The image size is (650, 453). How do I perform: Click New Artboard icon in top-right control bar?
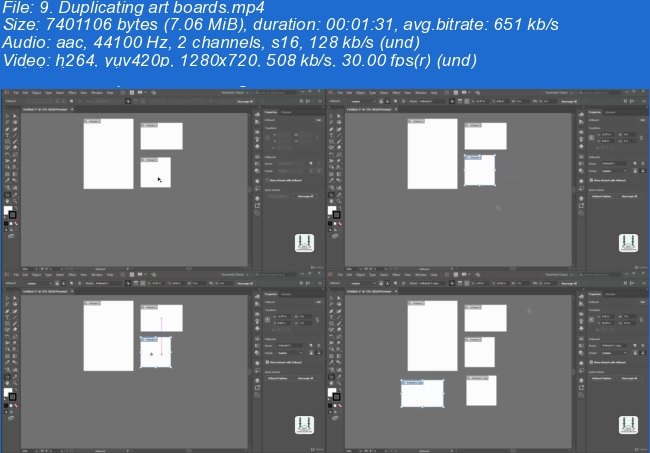[x=395, y=102]
